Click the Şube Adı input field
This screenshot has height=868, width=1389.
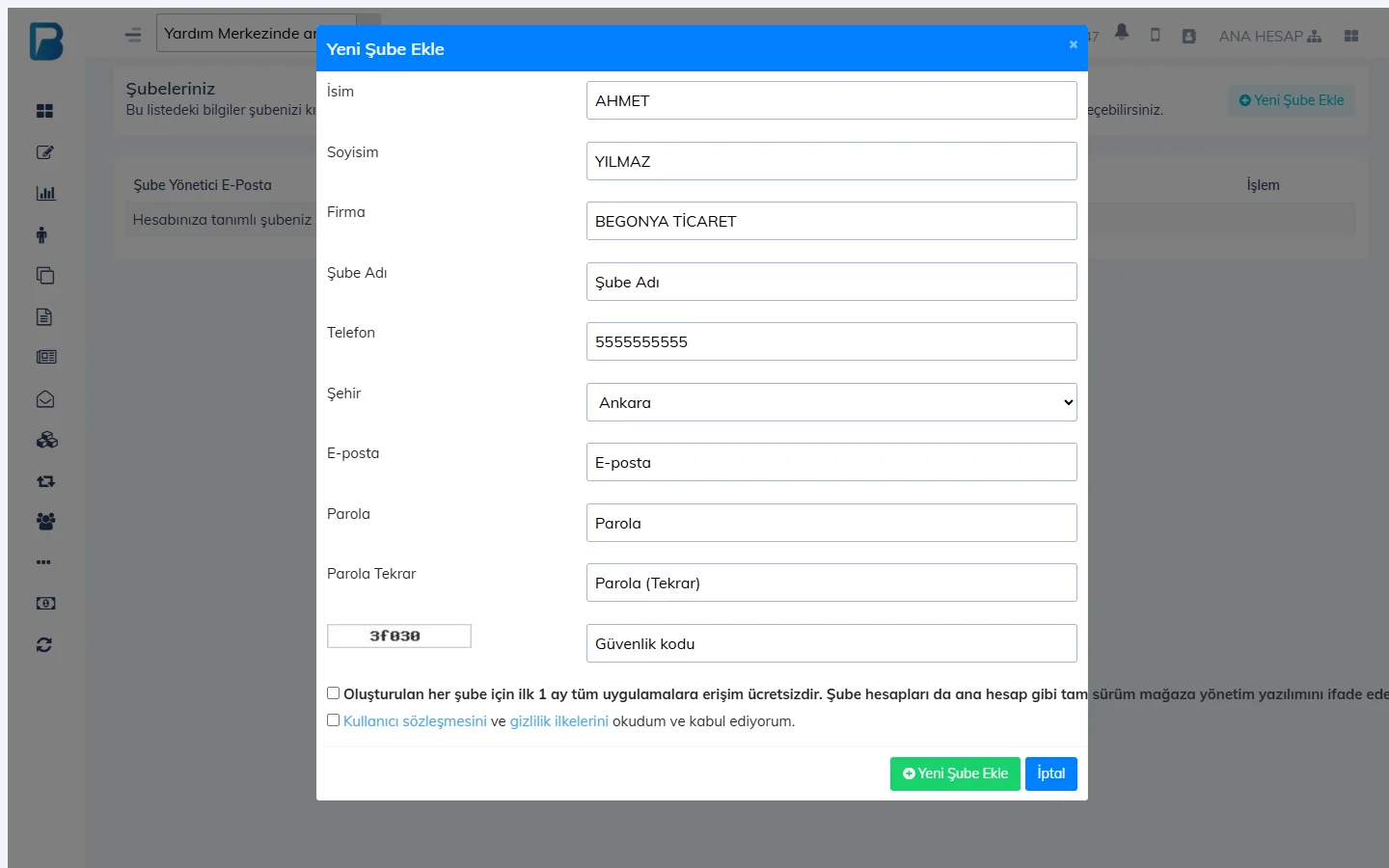831,282
